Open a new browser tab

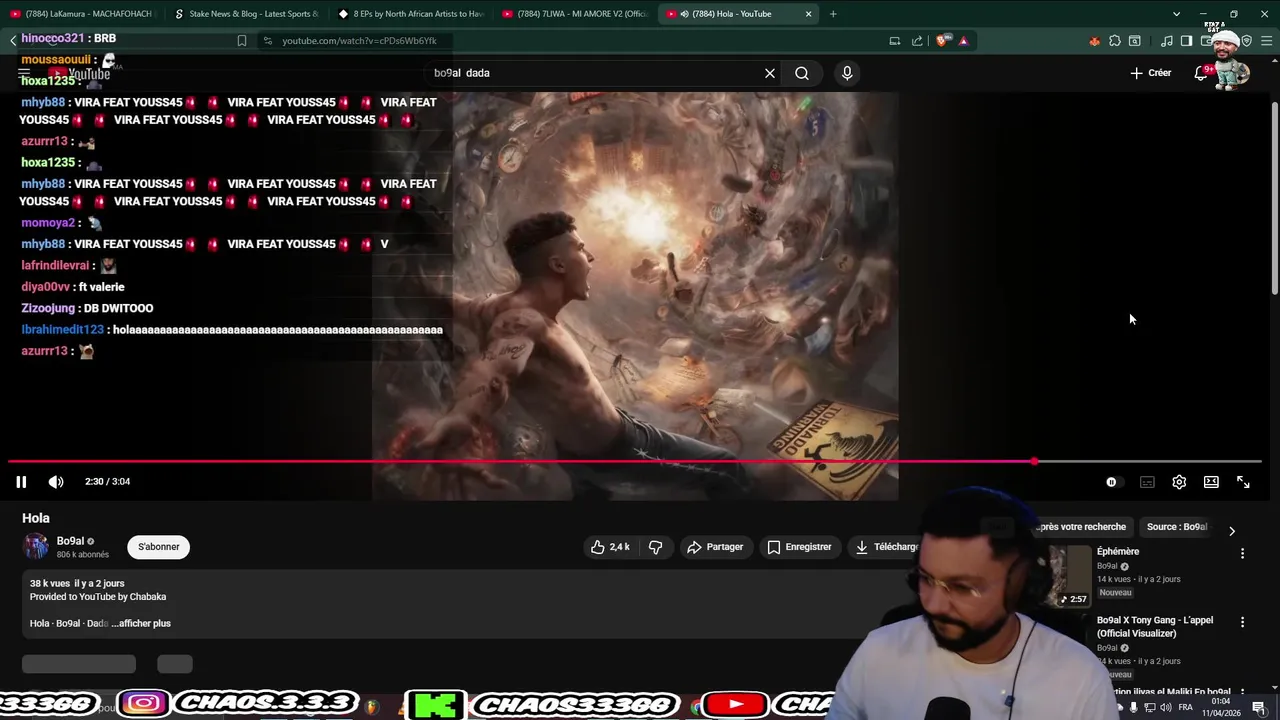point(833,14)
